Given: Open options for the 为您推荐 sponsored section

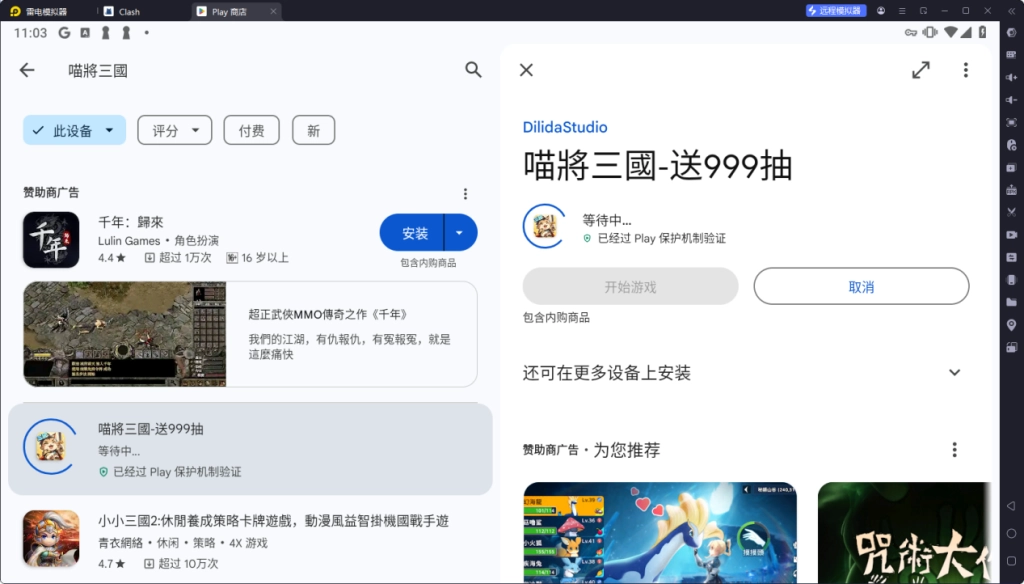Looking at the screenshot, I should click(954, 449).
